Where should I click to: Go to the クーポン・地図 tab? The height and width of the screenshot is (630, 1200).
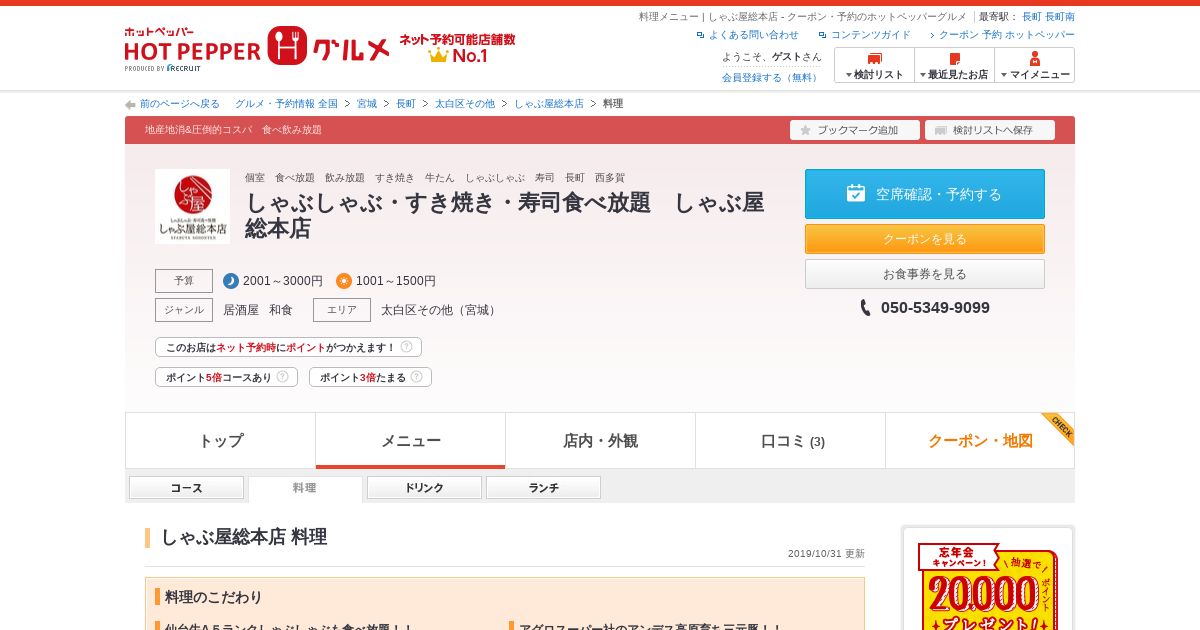[x=980, y=441]
